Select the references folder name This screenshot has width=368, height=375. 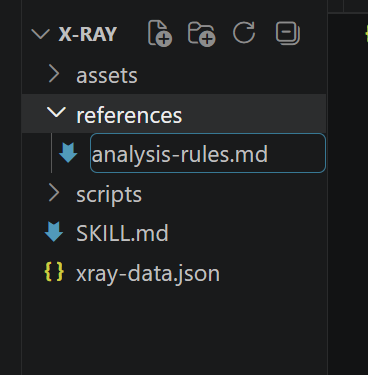tap(129, 115)
